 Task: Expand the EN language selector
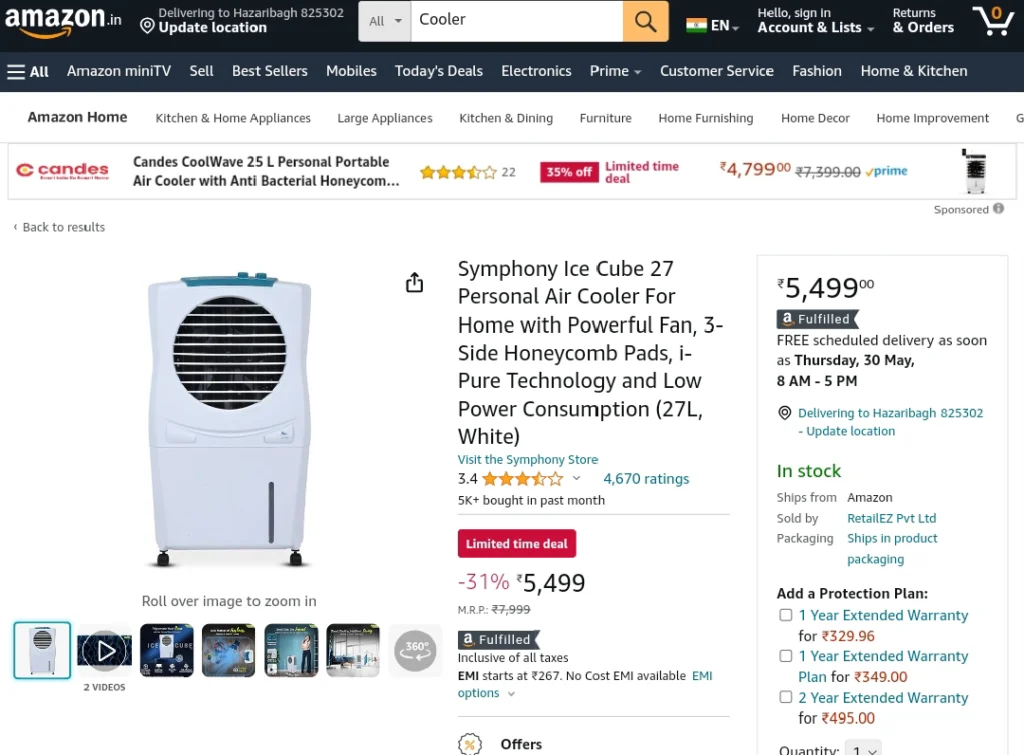(712, 25)
